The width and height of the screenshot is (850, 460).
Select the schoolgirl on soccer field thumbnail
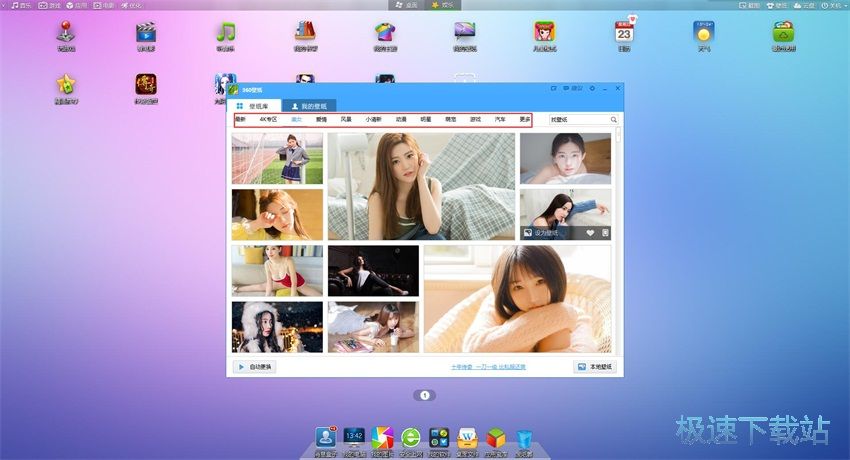(x=277, y=159)
